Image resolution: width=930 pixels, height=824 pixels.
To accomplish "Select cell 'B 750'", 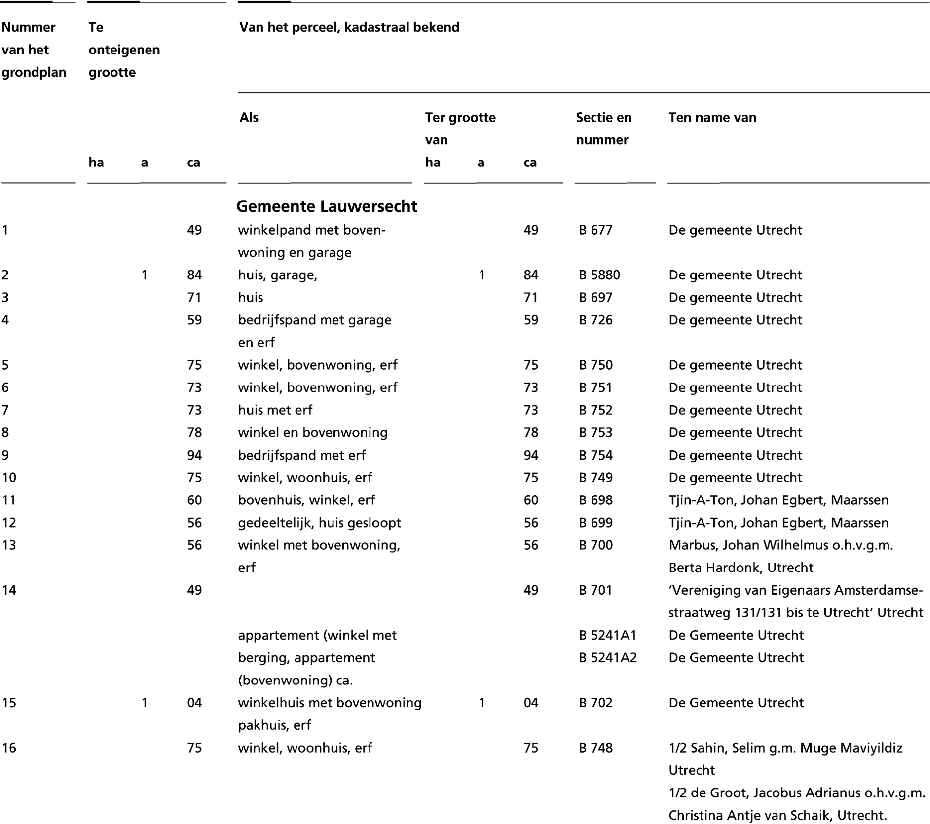I will pyautogui.click(x=595, y=365).
